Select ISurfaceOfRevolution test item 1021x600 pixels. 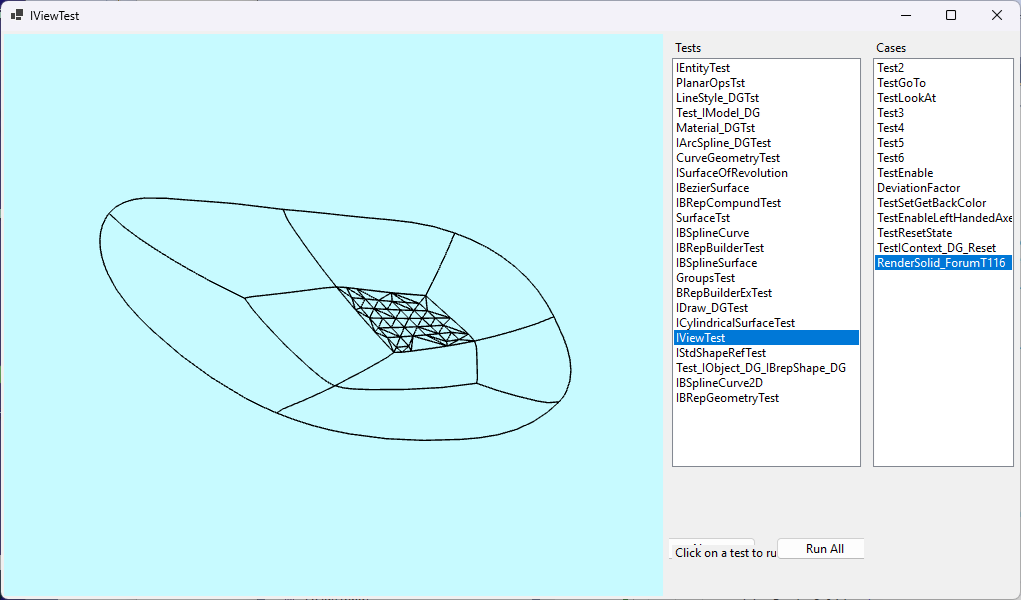731,173
